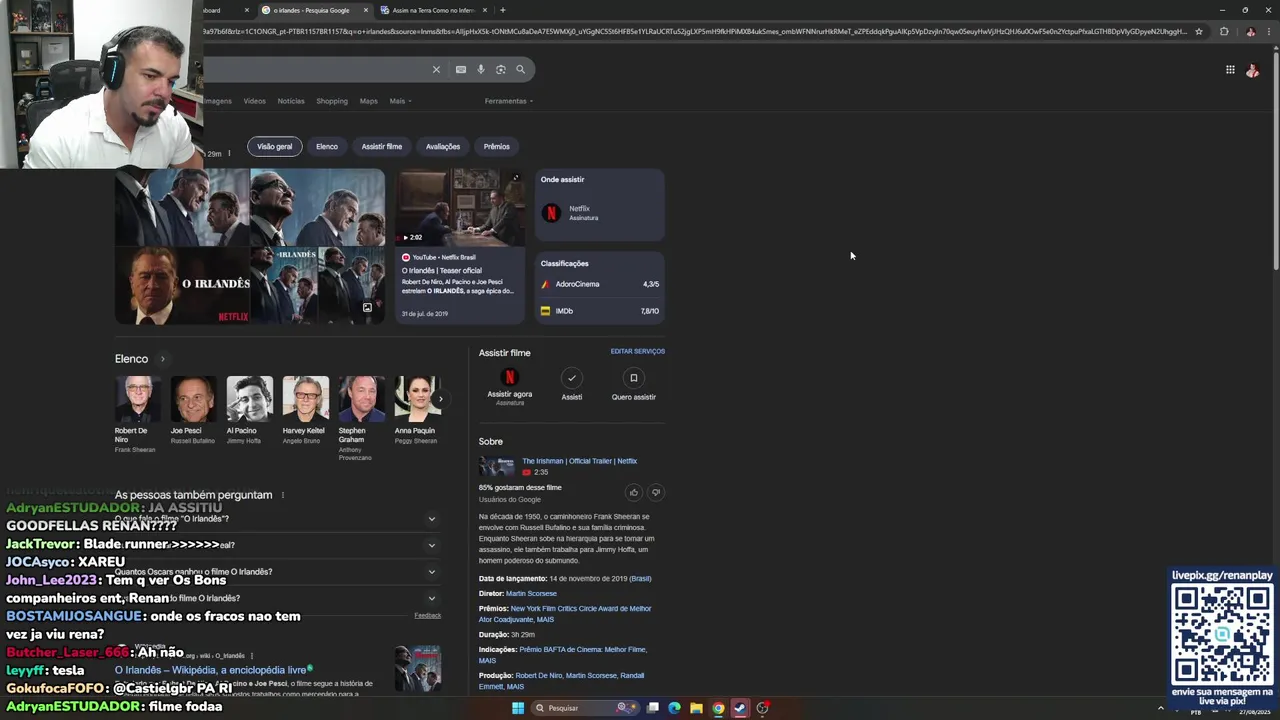The height and width of the screenshot is (720, 1280).
Task: Open the Notícias search tab
Action: [x=291, y=101]
